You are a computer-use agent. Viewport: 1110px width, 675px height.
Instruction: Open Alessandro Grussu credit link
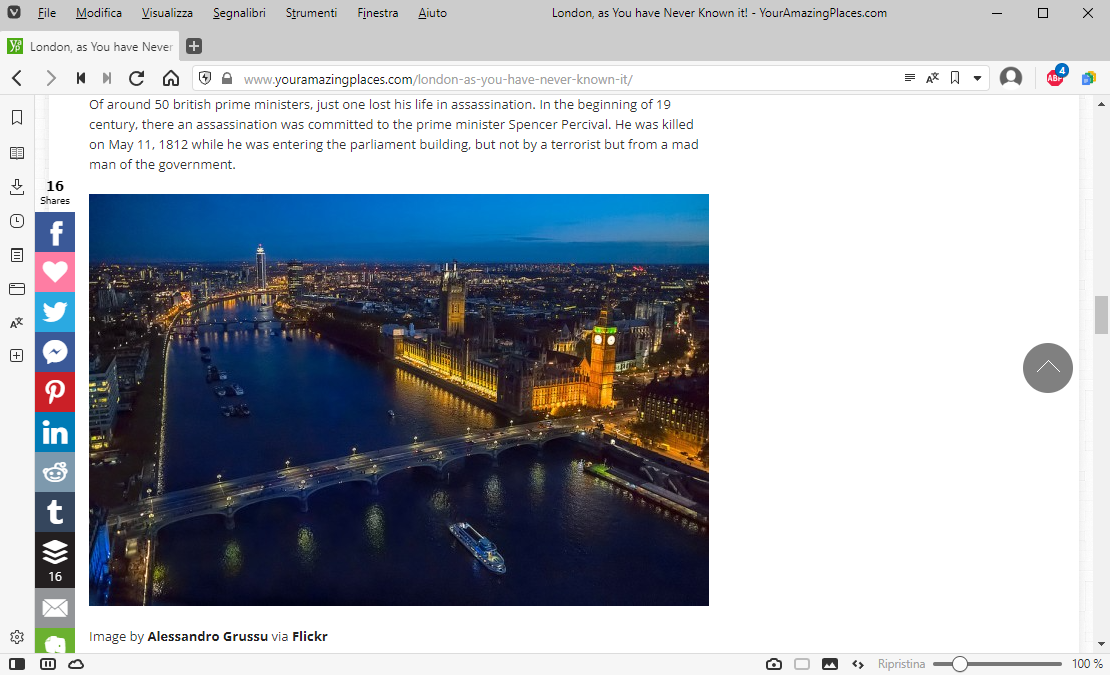(x=207, y=636)
